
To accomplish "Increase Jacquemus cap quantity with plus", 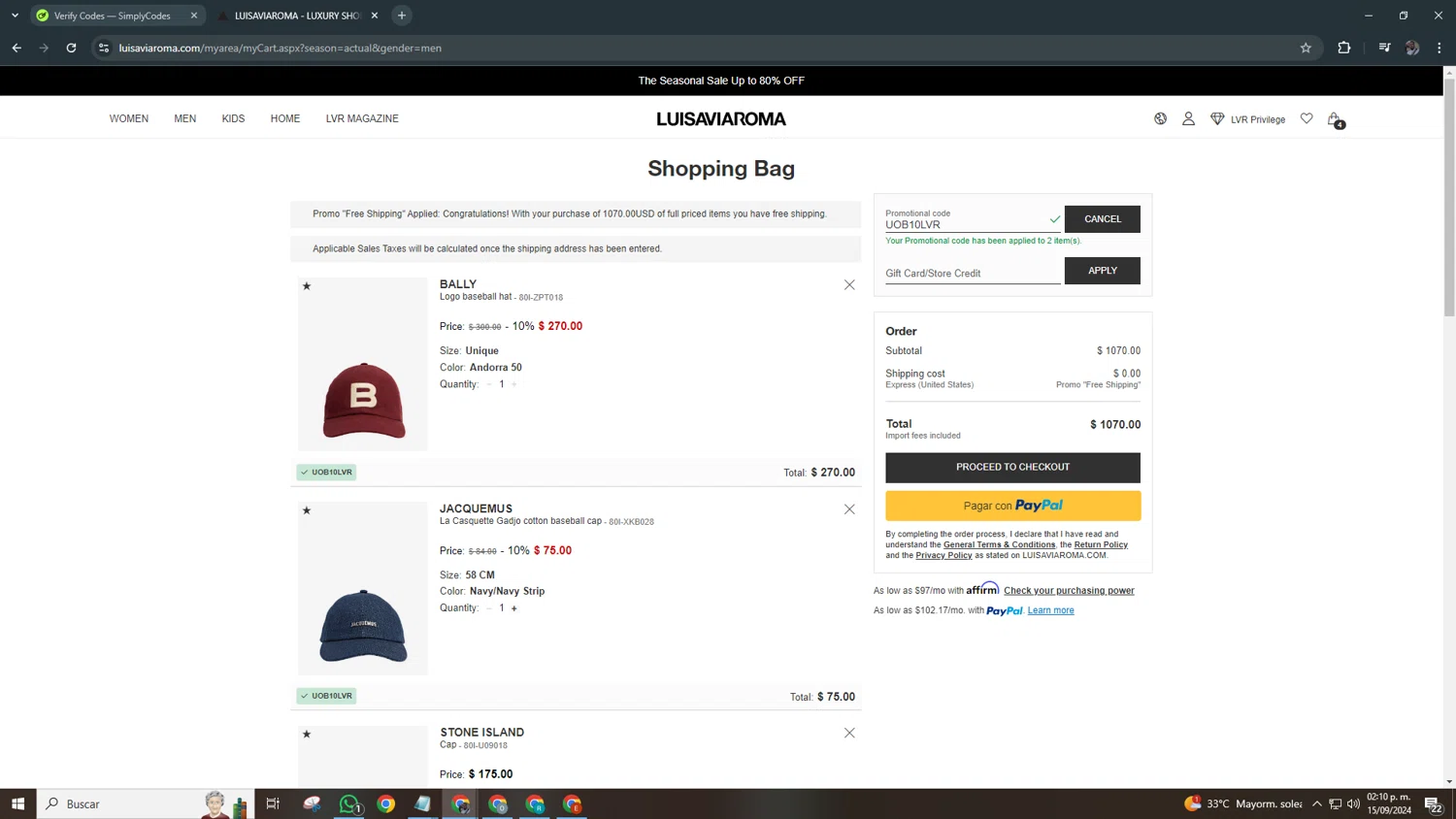I will tap(514, 608).
